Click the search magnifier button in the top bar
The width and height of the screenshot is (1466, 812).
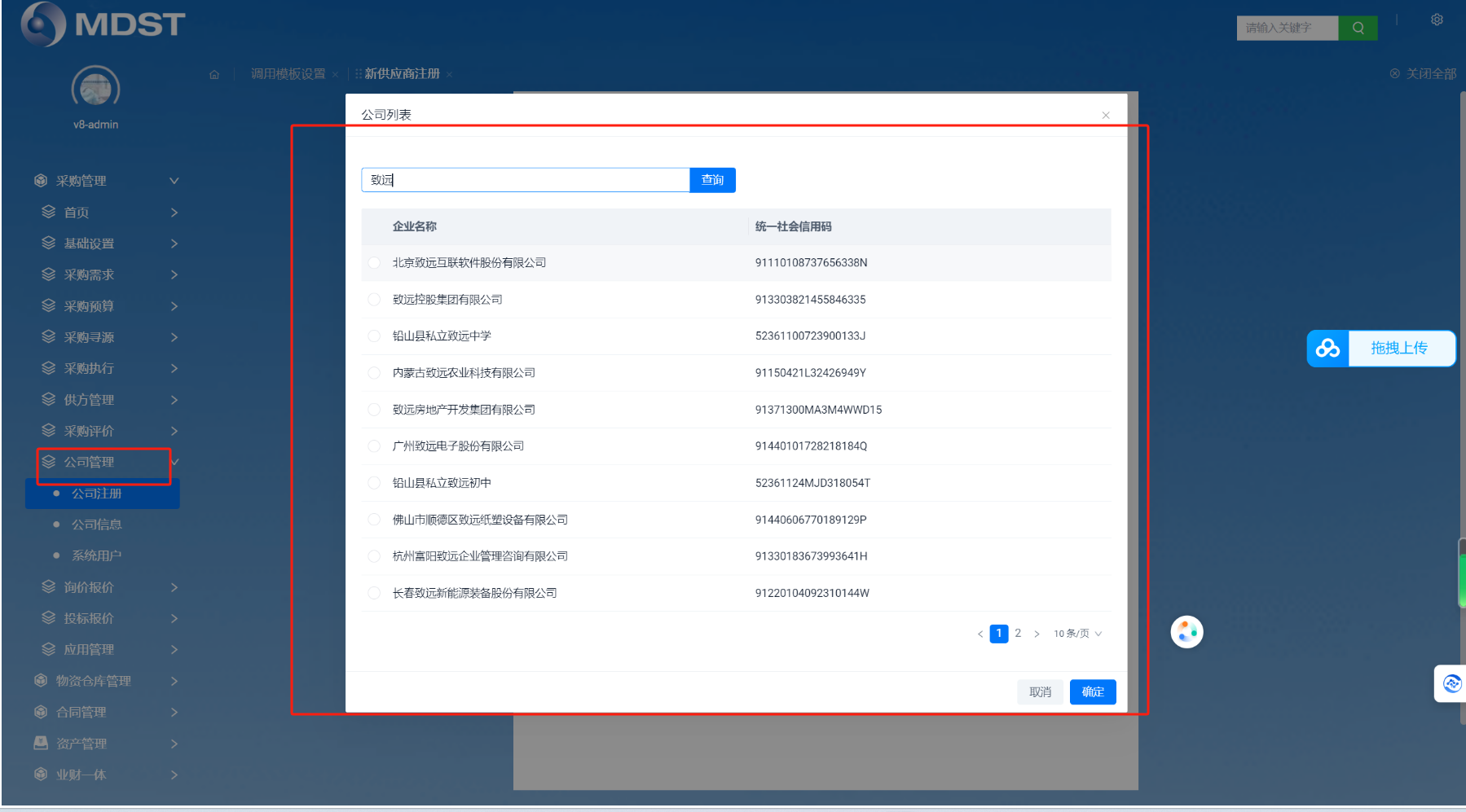1358,28
